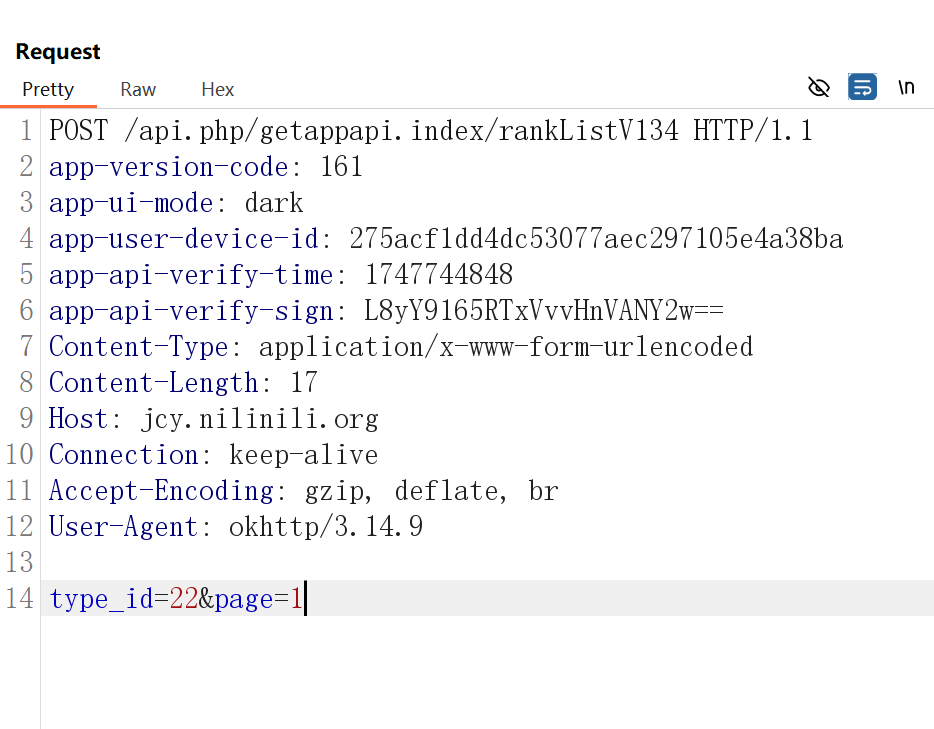Image resolution: width=934 pixels, height=729 pixels.
Task: Click the Request panel title
Action: (57, 51)
